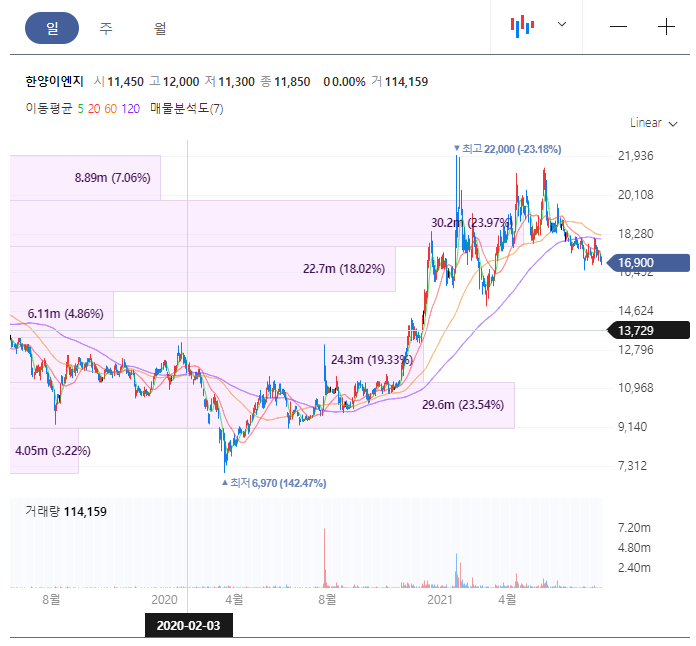
Task: Click the 2020-02-03 date label
Action: click(x=189, y=626)
